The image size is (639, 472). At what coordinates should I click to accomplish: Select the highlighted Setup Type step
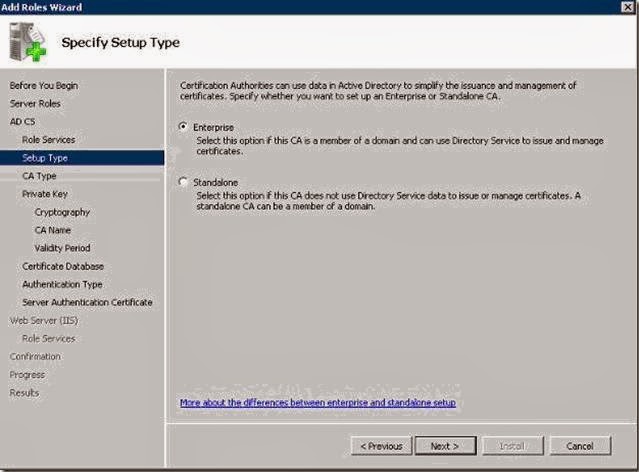(x=82, y=158)
